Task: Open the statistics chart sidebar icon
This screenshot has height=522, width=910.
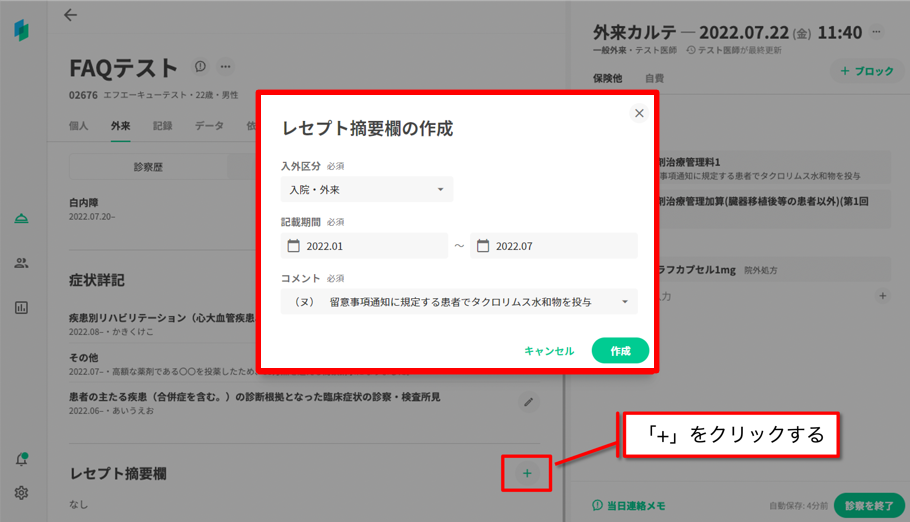Action: pos(21,308)
